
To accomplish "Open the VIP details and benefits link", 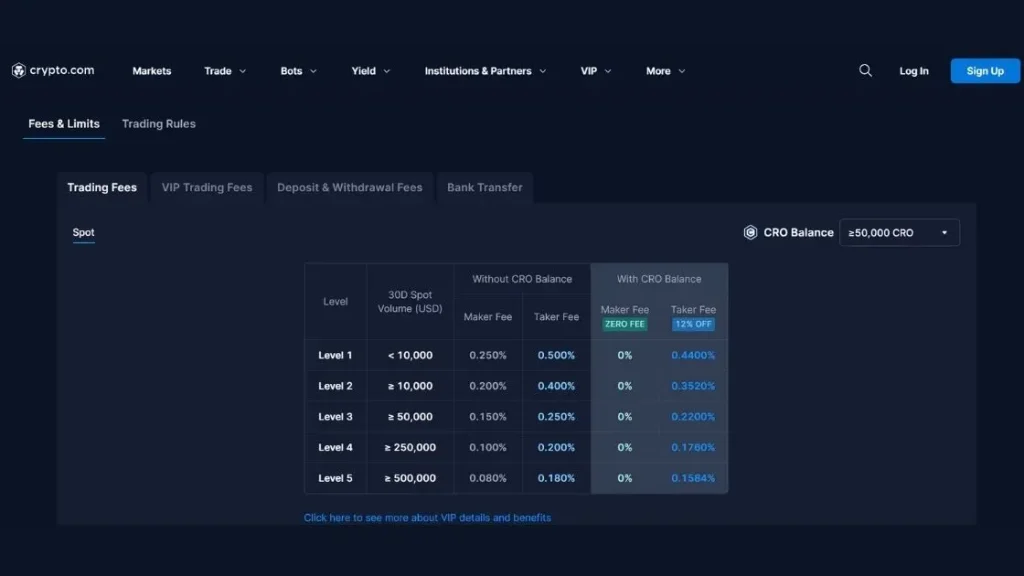I will click(x=427, y=517).
